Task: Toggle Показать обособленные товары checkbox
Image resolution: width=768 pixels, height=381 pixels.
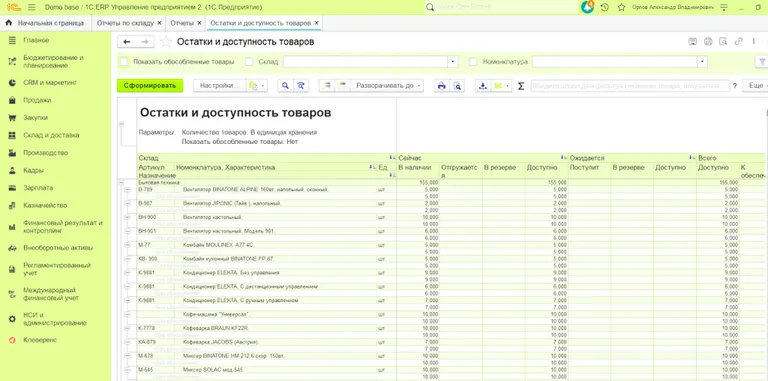Action: coord(124,62)
